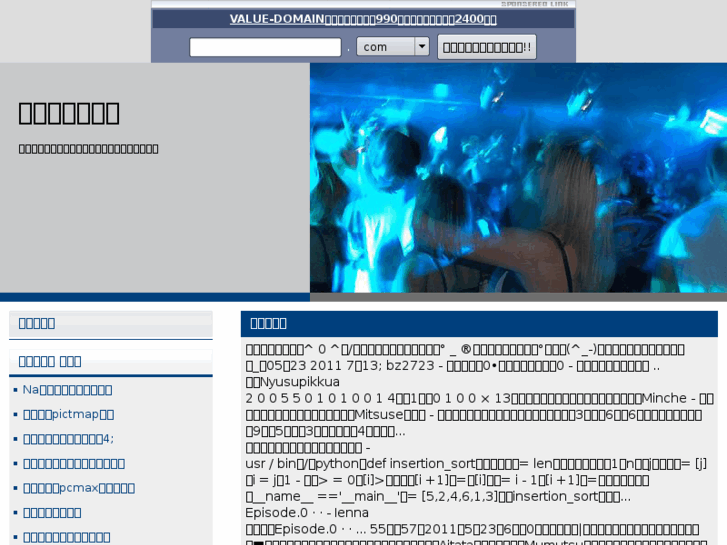Open the sidebar link ending with 4;
This screenshot has height=545, width=727.
tap(69, 439)
